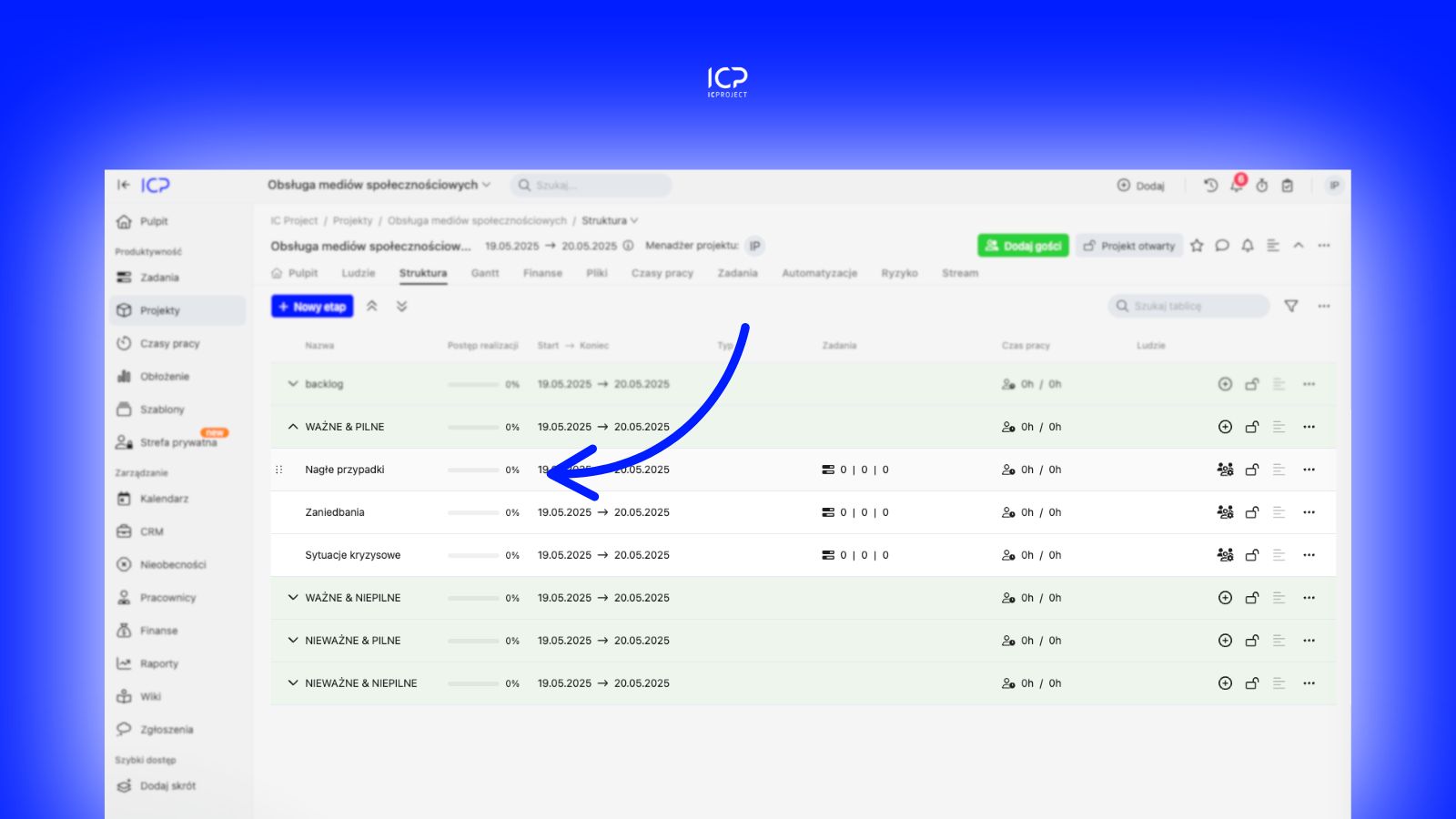
Task: Expand all stages double-chevron down icon
Action: 401,307
